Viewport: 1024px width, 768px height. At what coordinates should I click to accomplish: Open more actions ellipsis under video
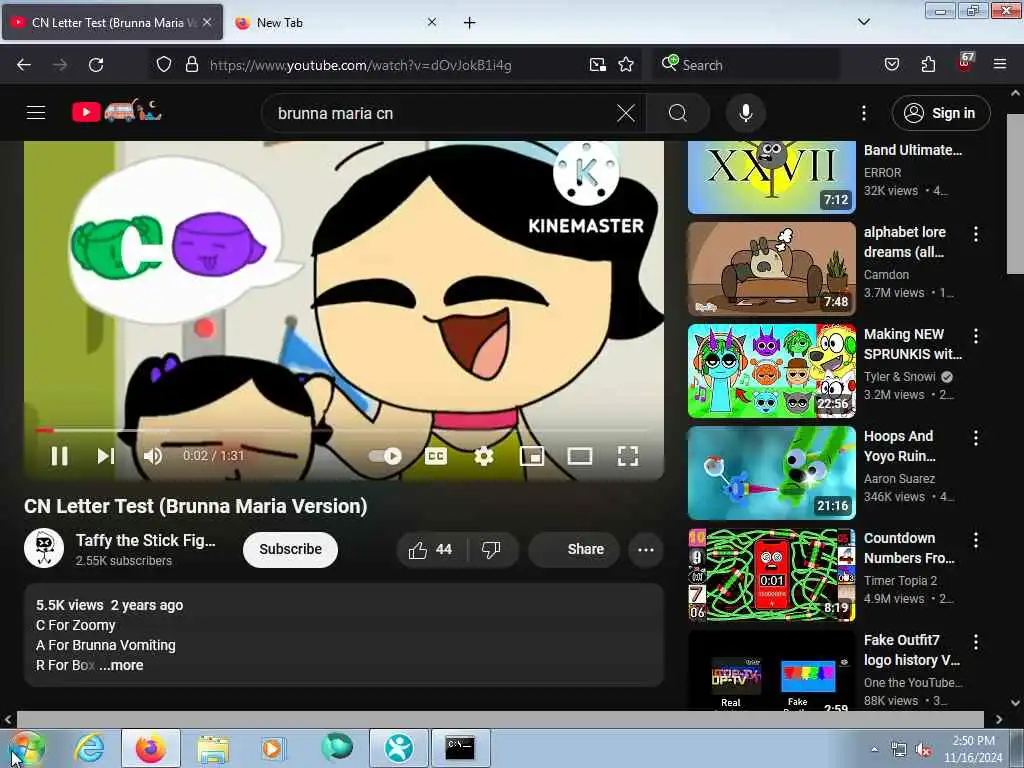[646, 550]
